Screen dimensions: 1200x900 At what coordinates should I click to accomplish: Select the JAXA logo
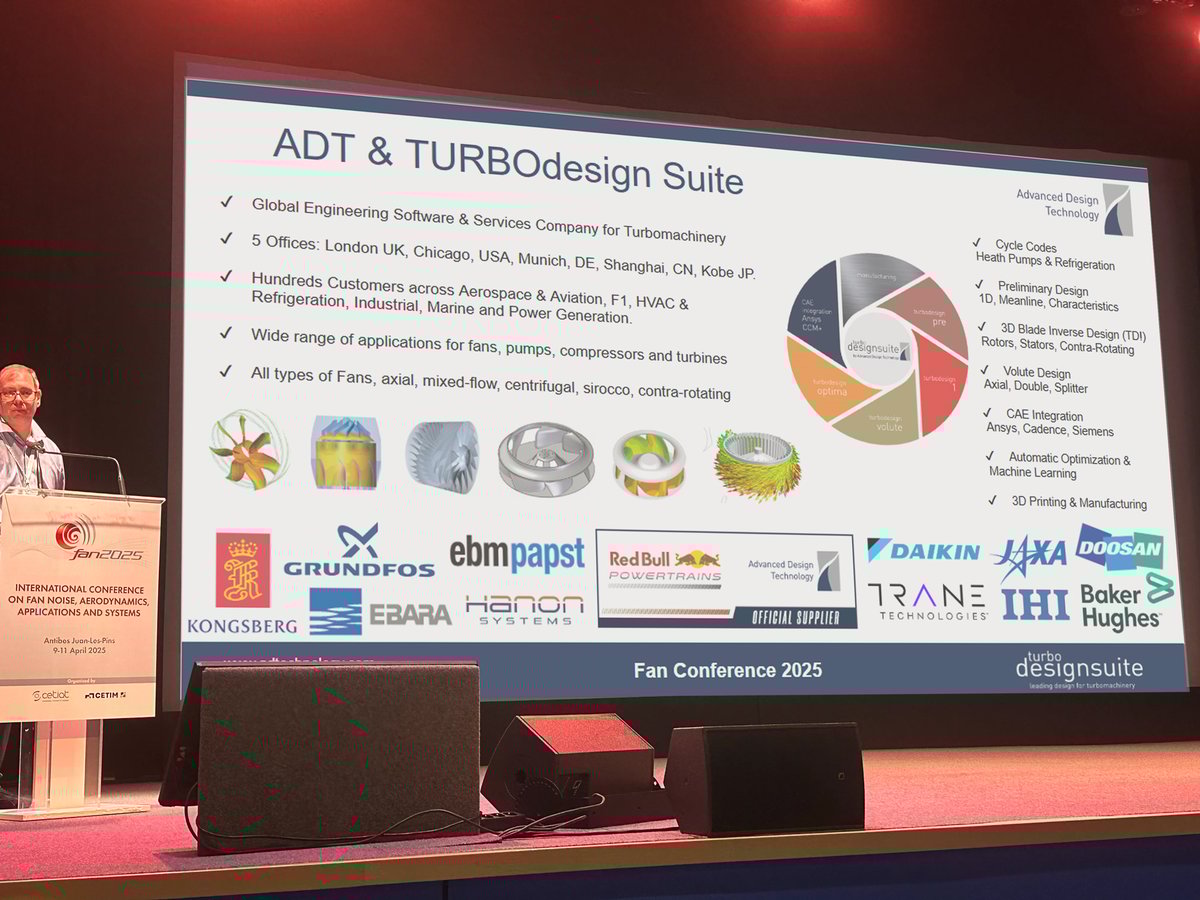1031,554
